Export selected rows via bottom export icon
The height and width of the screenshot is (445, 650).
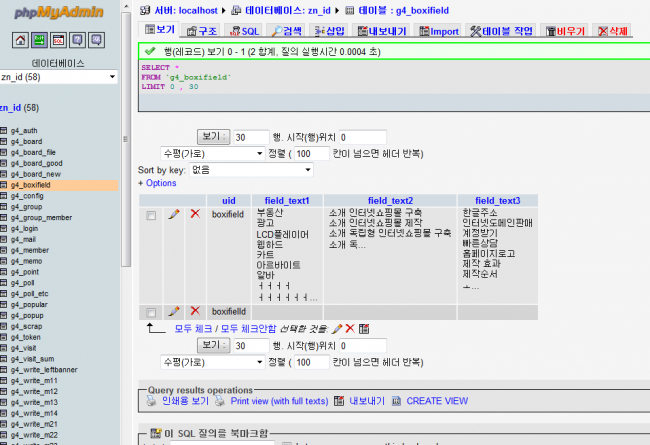click(x=364, y=329)
